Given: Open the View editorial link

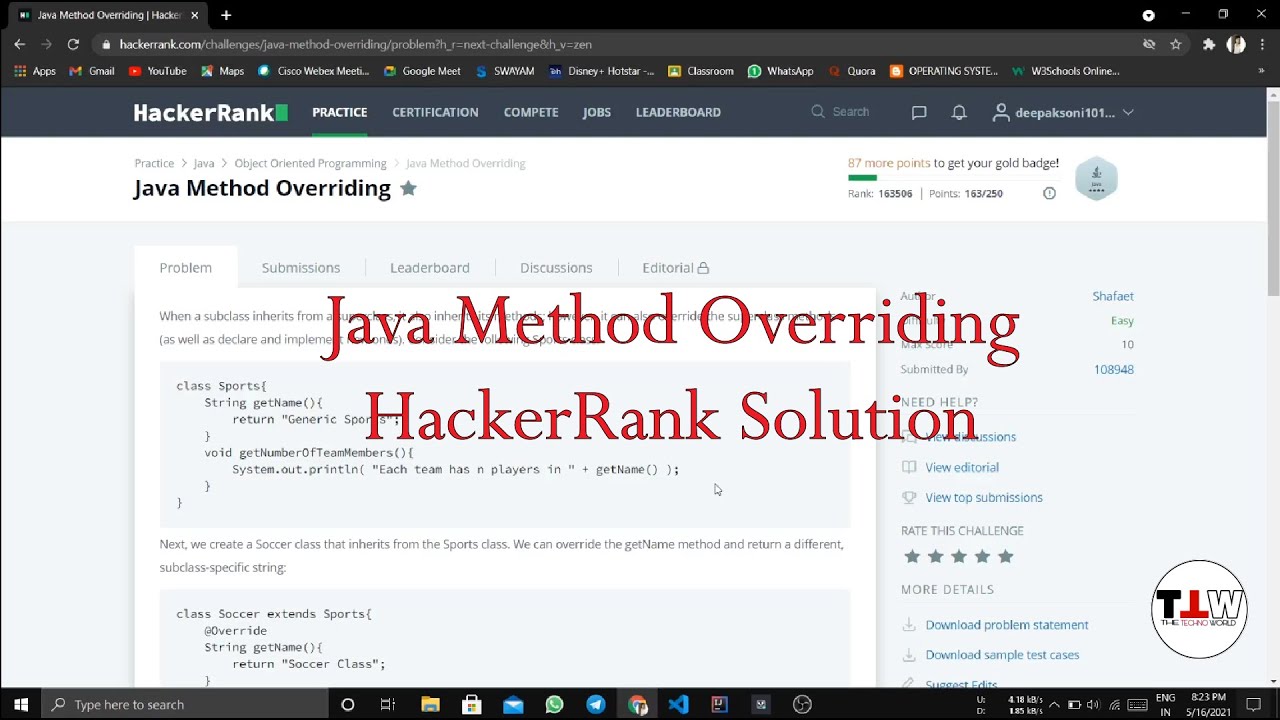Looking at the screenshot, I should 962,467.
